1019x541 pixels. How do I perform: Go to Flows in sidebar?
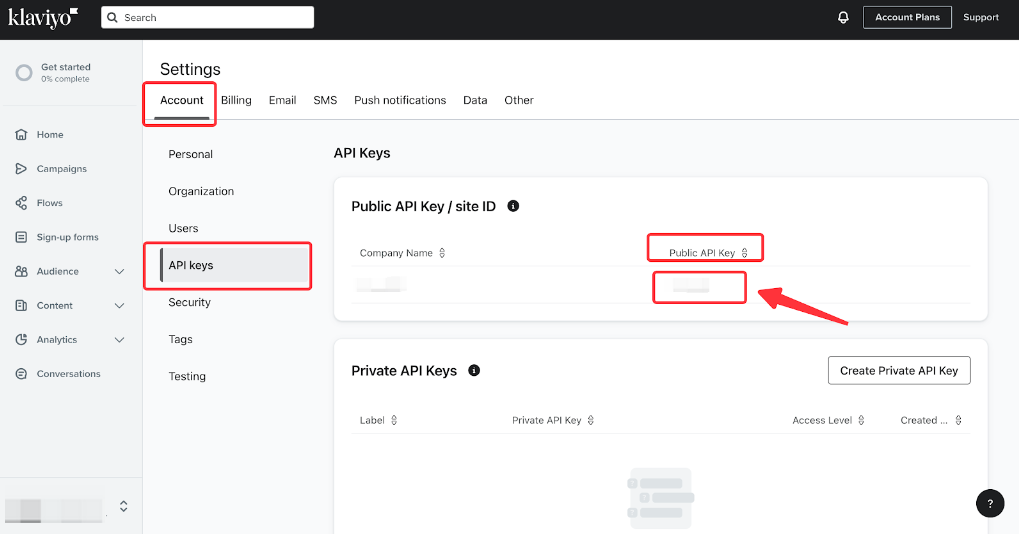point(49,203)
